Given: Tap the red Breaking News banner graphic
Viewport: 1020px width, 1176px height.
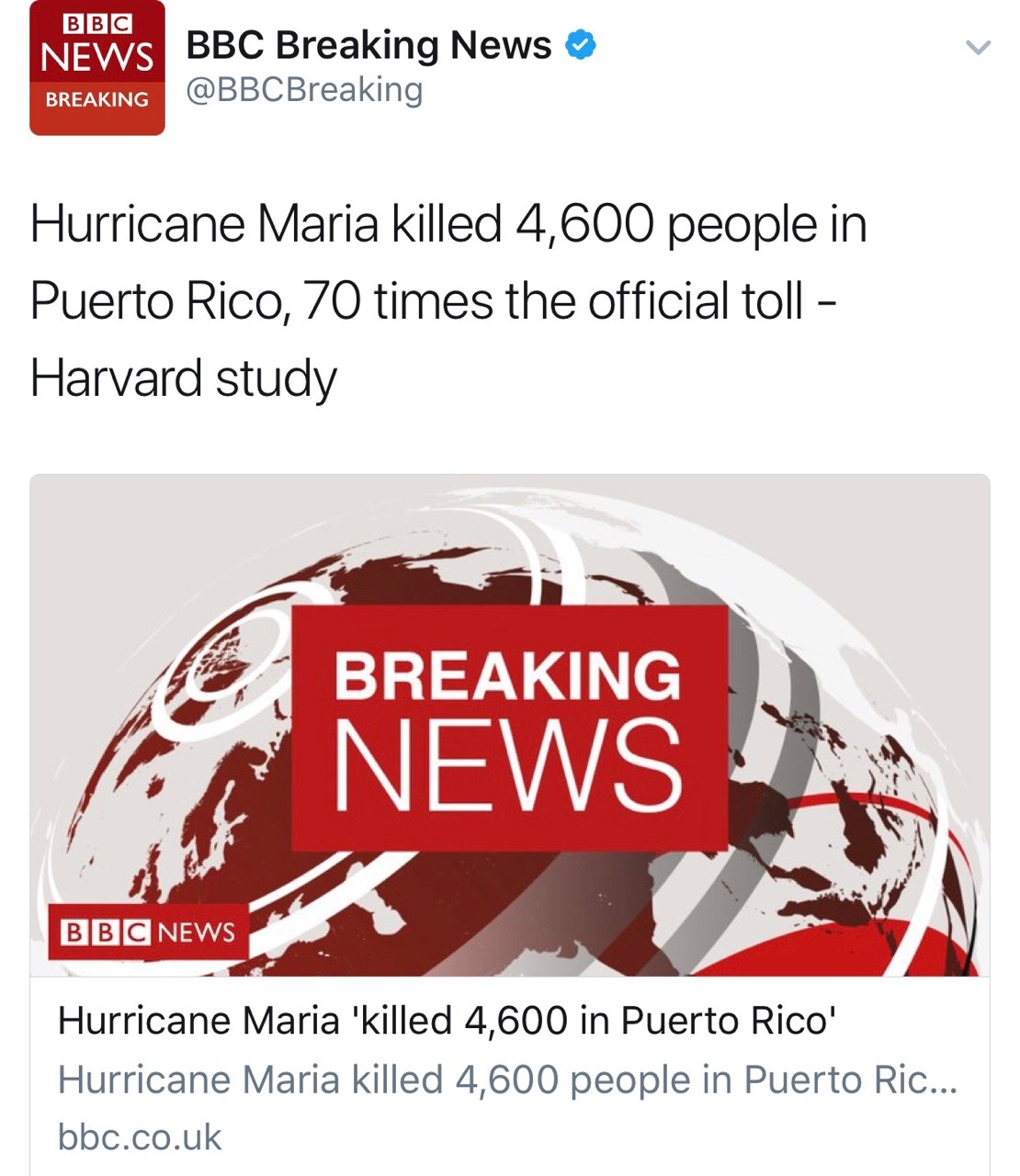Looking at the screenshot, I should click(509, 728).
